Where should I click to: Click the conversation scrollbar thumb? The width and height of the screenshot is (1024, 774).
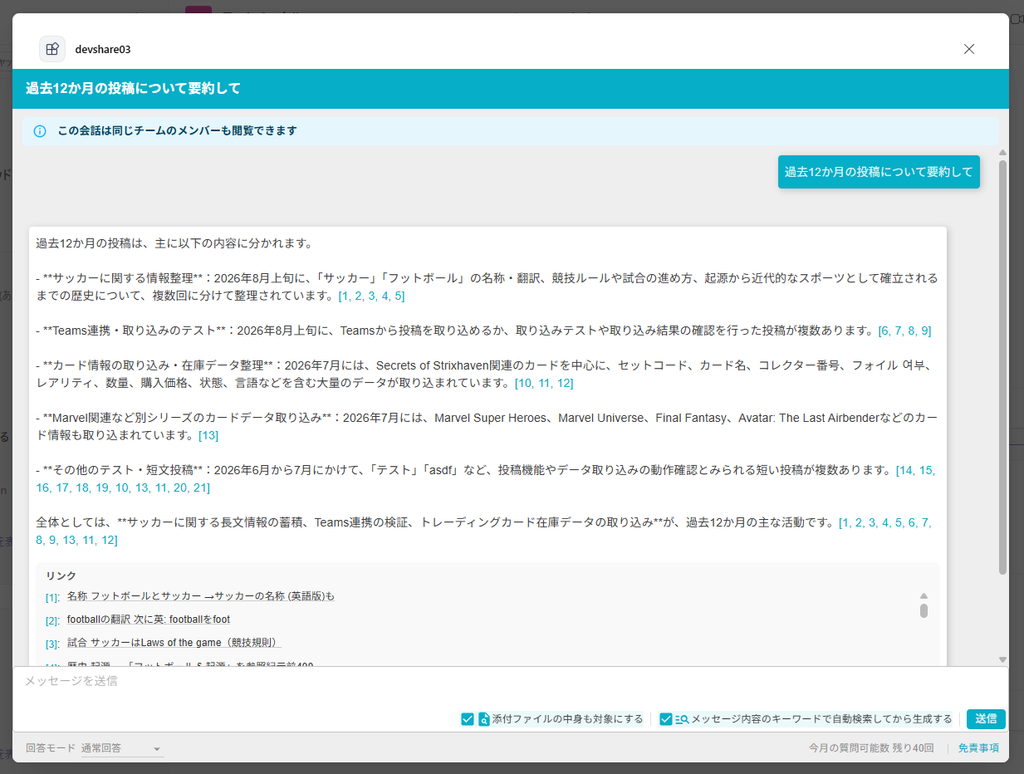pyautogui.click(x=1002, y=366)
